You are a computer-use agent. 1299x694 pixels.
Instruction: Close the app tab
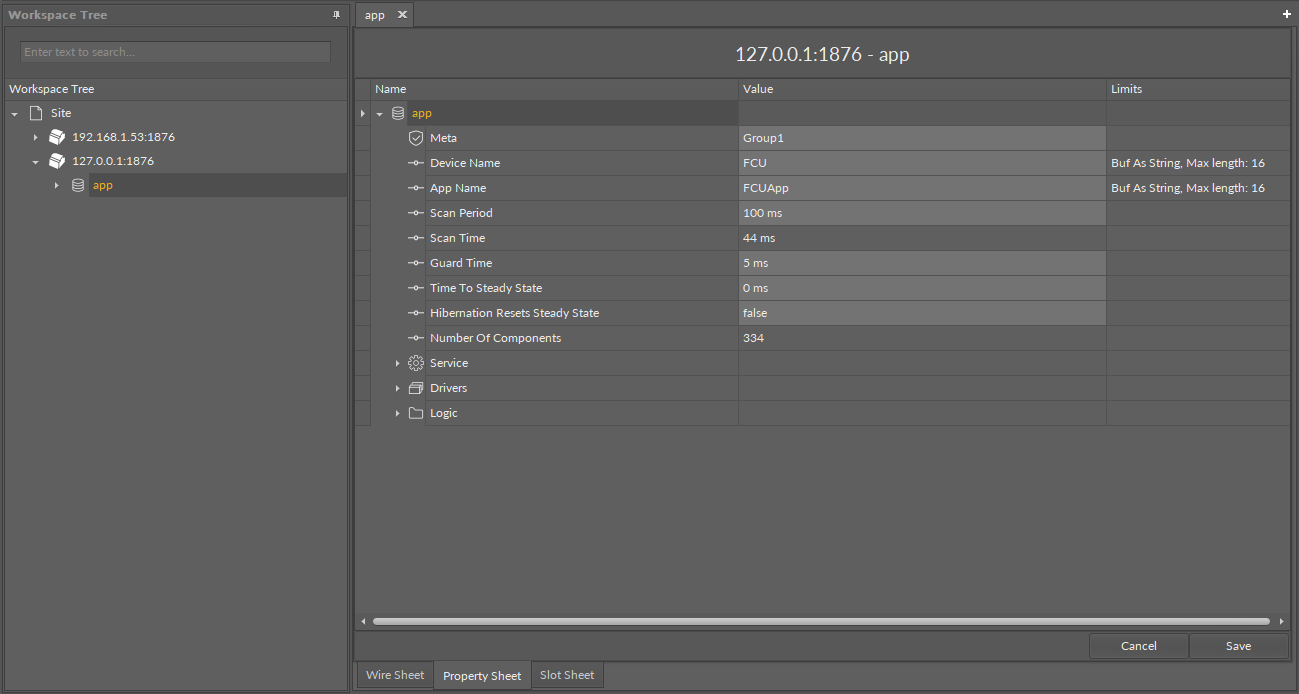pyautogui.click(x=402, y=15)
